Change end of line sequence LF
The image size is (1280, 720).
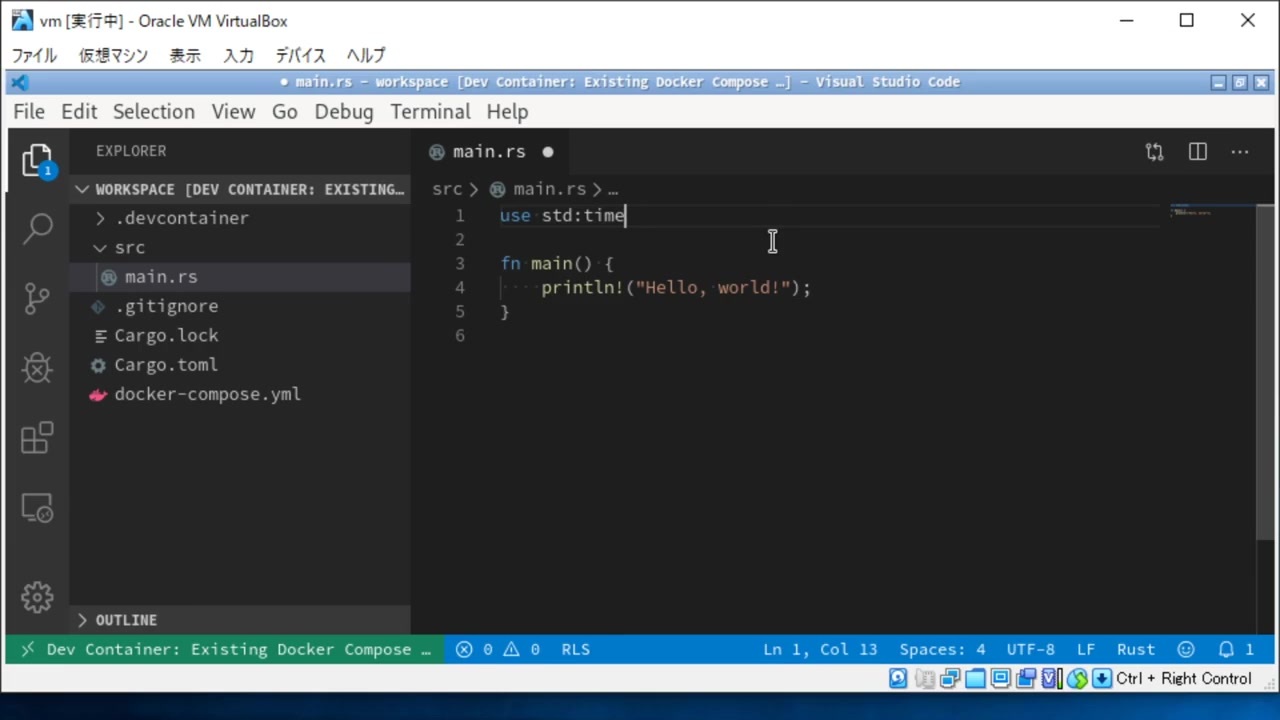[x=1085, y=649]
